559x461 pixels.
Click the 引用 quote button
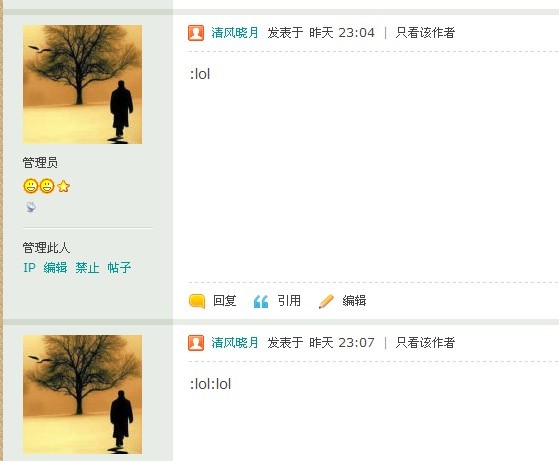tap(289, 301)
